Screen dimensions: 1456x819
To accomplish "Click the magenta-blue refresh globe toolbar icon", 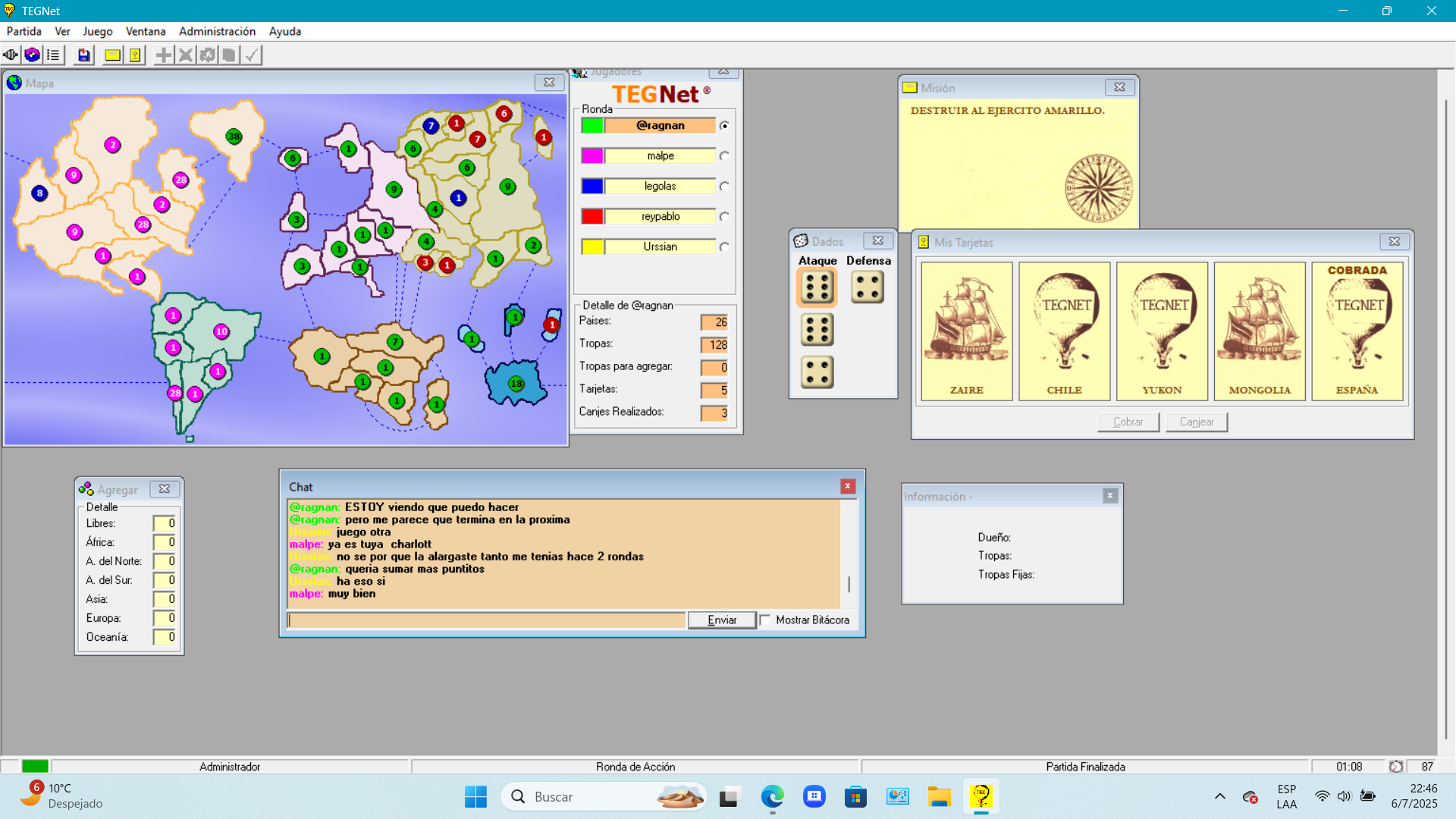I will click(x=32, y=55).
